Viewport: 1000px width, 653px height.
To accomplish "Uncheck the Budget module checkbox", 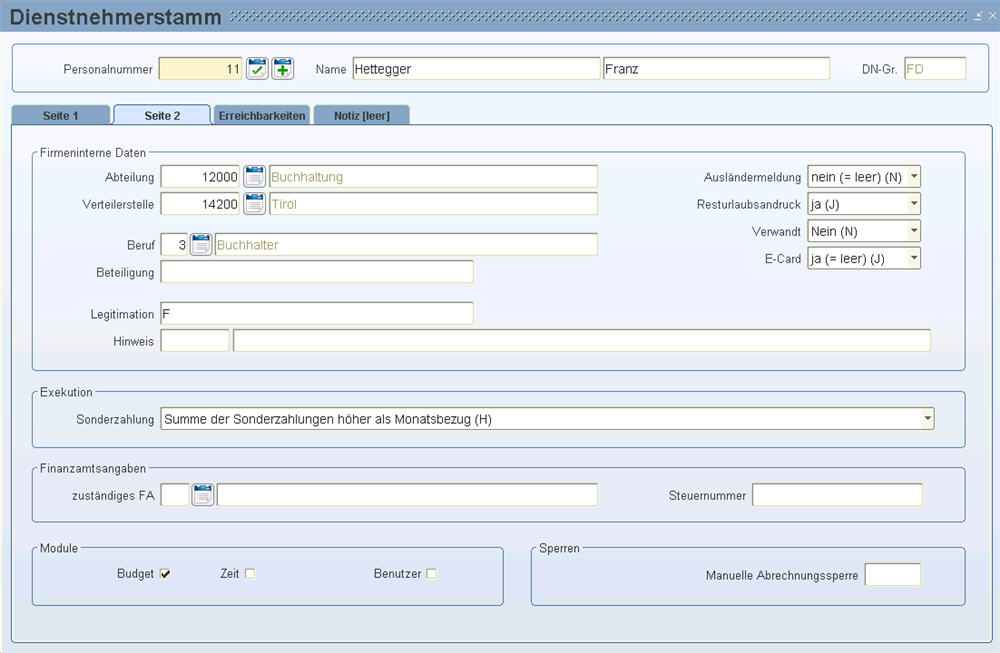I will (x=165, y=574).
